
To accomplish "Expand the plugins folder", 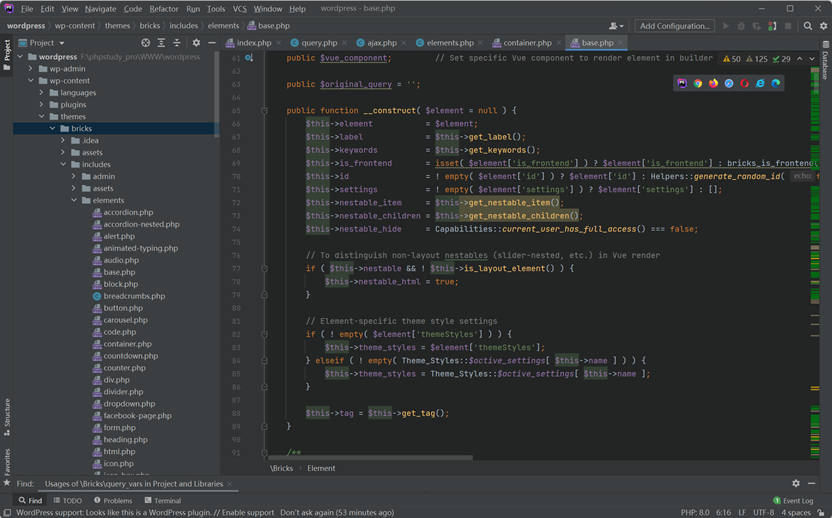I will pos(41,105).
